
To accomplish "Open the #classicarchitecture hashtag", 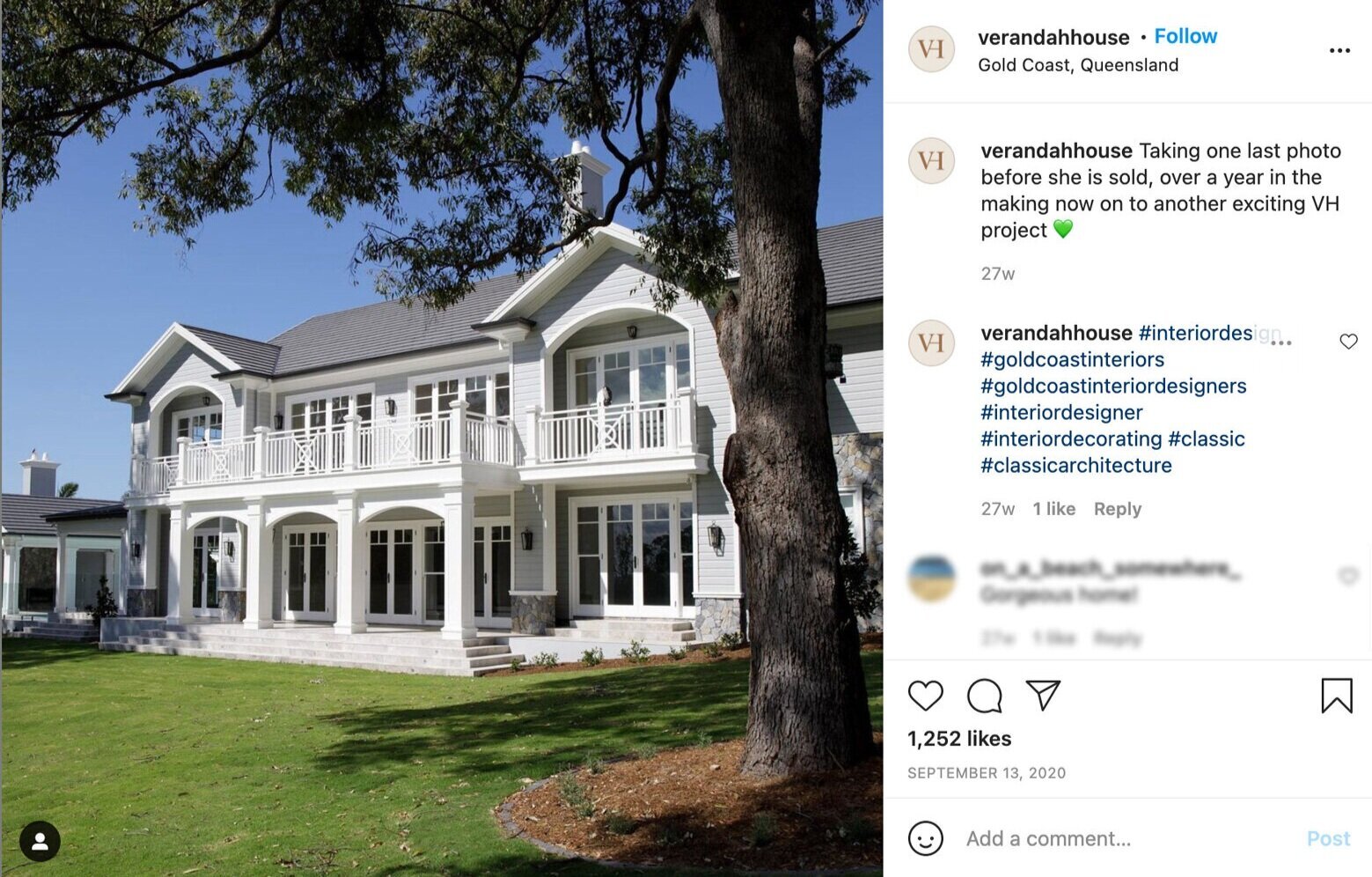I will click(1076, 465).
